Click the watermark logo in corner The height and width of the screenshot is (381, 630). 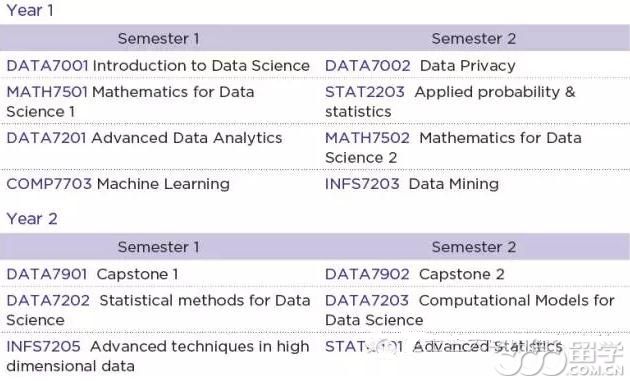click(x=558, y=358)
